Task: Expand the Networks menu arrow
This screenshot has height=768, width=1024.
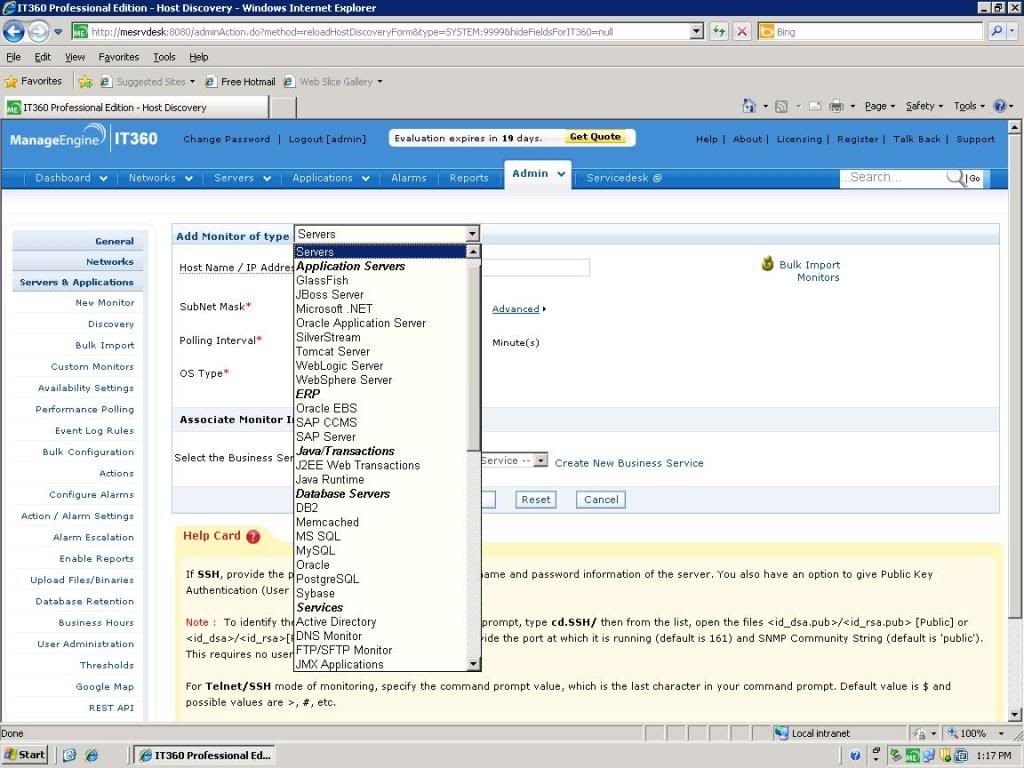Action: pos(189,178)
